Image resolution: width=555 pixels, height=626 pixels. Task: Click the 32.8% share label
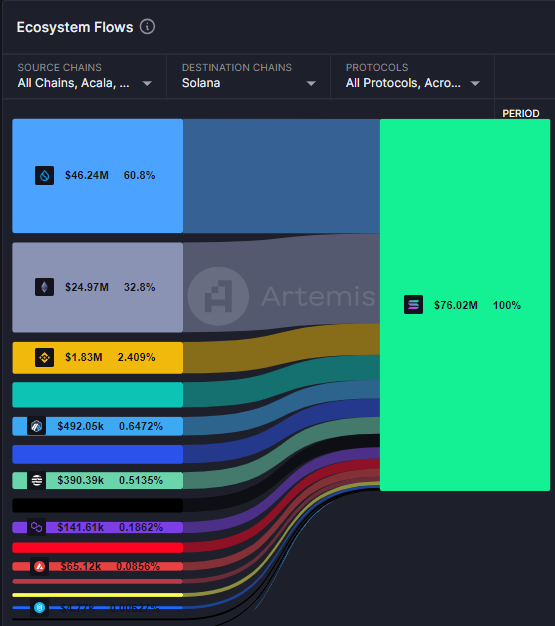(139, 287)
